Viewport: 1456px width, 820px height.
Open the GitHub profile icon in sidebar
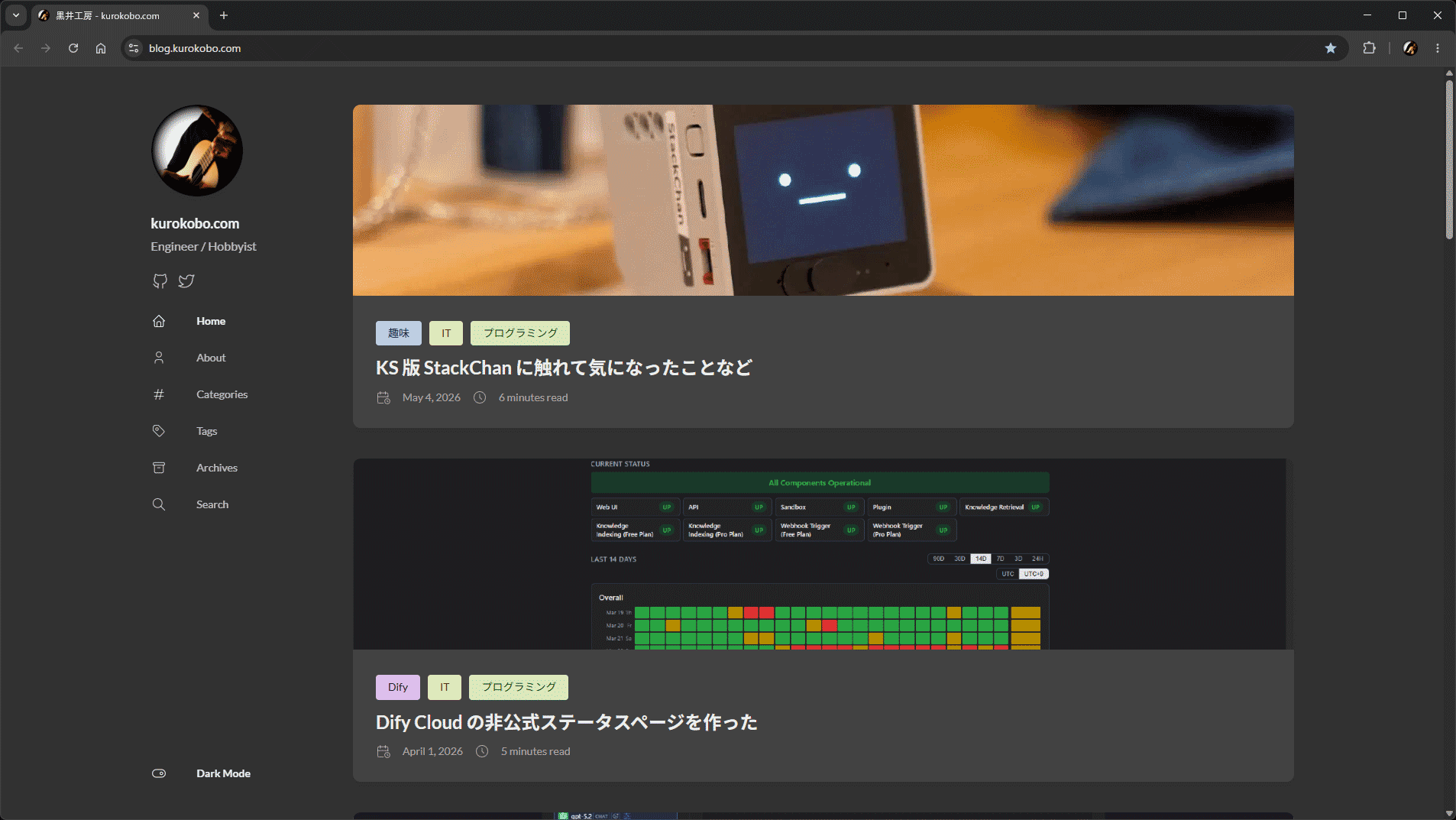160,281
